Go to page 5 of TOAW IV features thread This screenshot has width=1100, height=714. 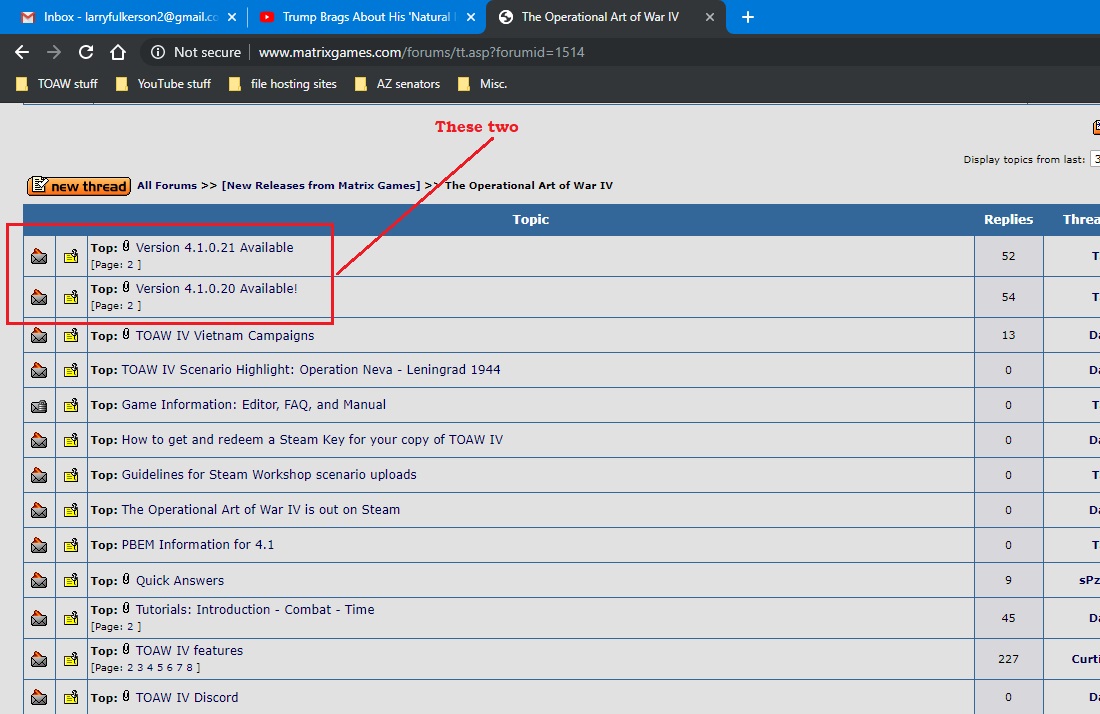160,668
